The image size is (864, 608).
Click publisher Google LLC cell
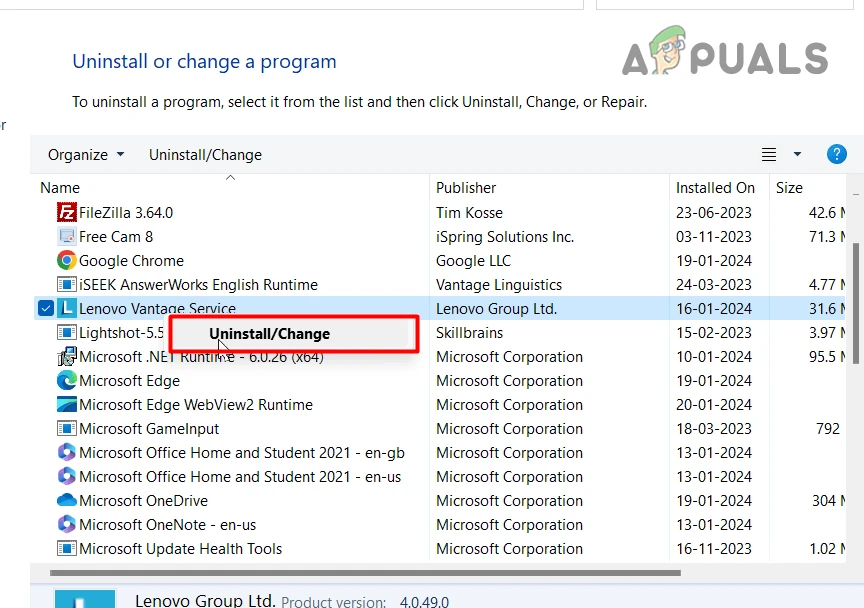pos(473,261)
